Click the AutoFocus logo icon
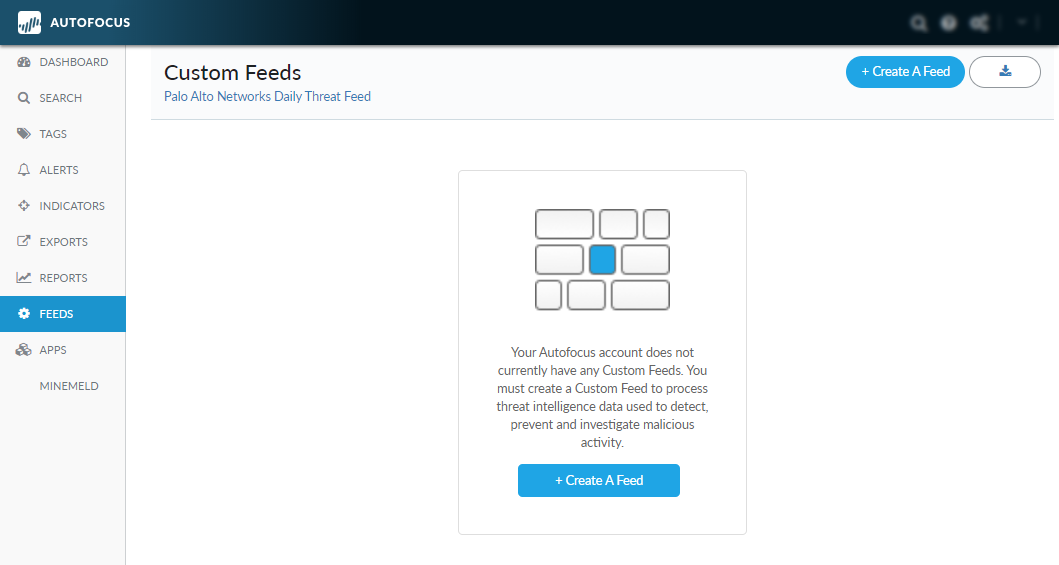This screenshot has width=1059, height=565. pyautogui.click(x=30, y=22)
